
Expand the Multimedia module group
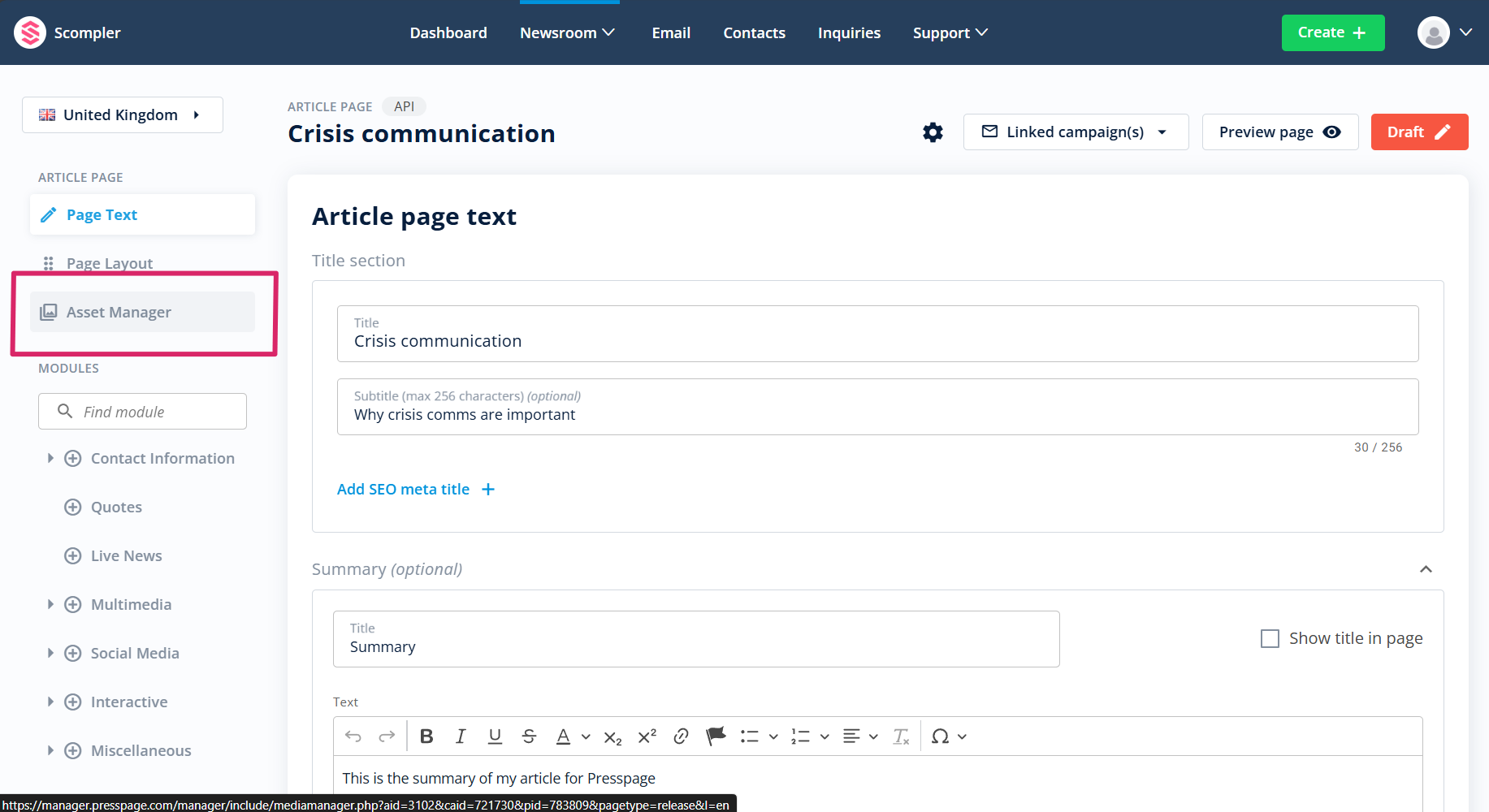[50, 604]
